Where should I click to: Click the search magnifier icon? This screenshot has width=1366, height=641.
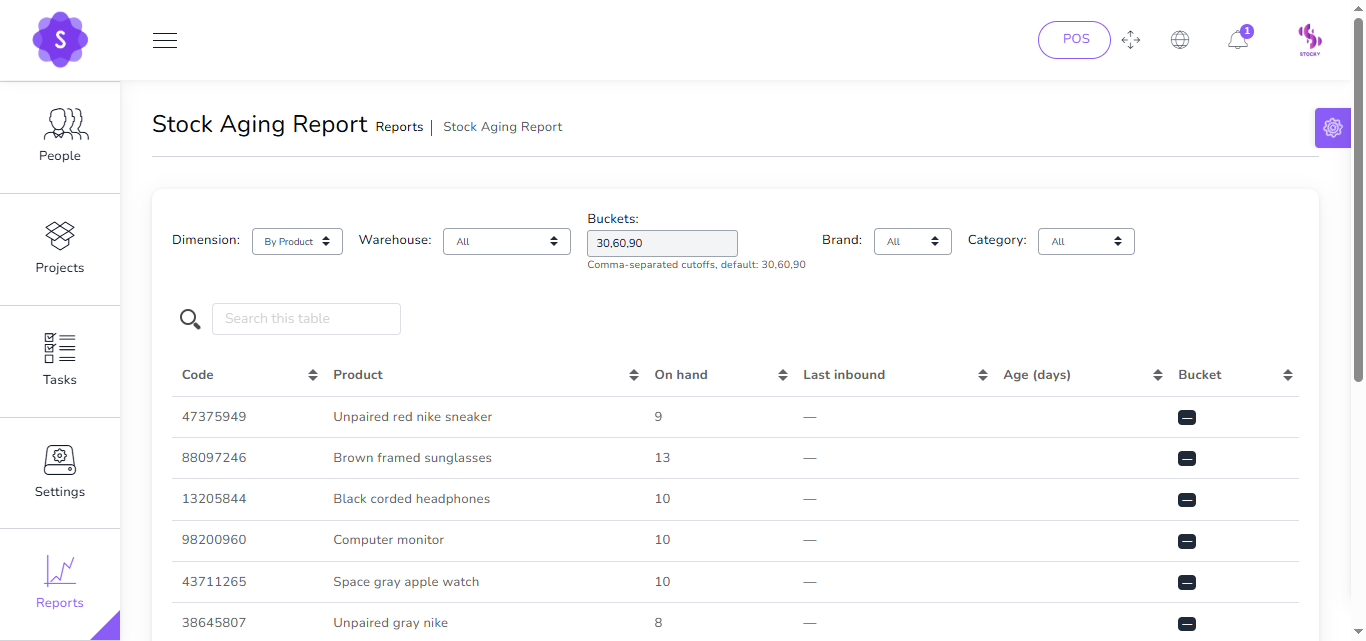coord(190,319)
